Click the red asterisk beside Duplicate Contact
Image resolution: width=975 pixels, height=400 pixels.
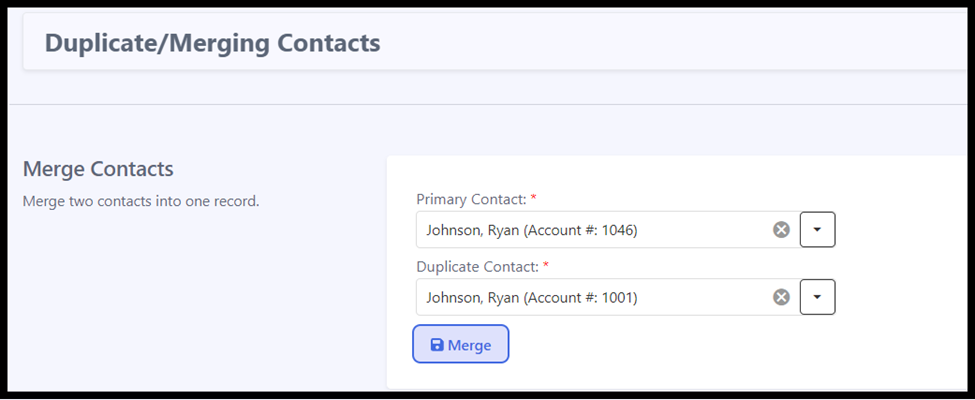click(x=546, y=265)
